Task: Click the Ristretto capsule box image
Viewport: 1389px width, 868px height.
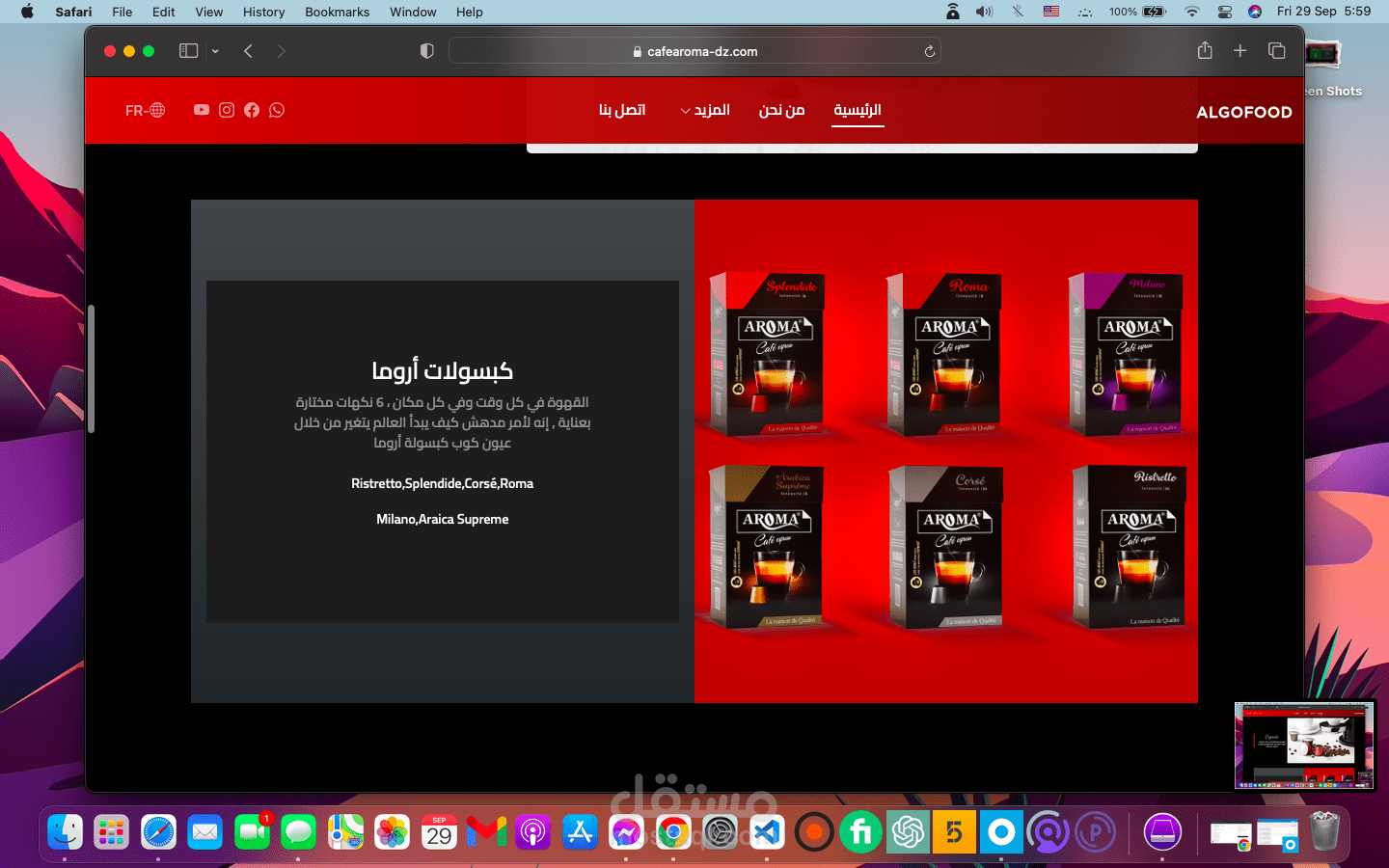Action: (1129, 547)
